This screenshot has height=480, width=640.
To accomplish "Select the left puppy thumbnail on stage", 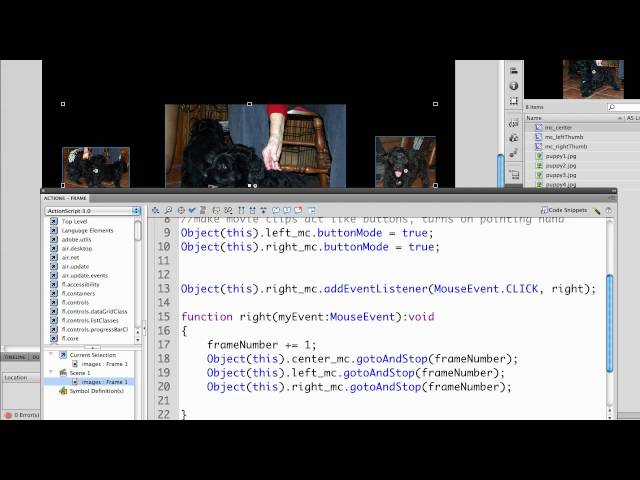I will [96, 167].
